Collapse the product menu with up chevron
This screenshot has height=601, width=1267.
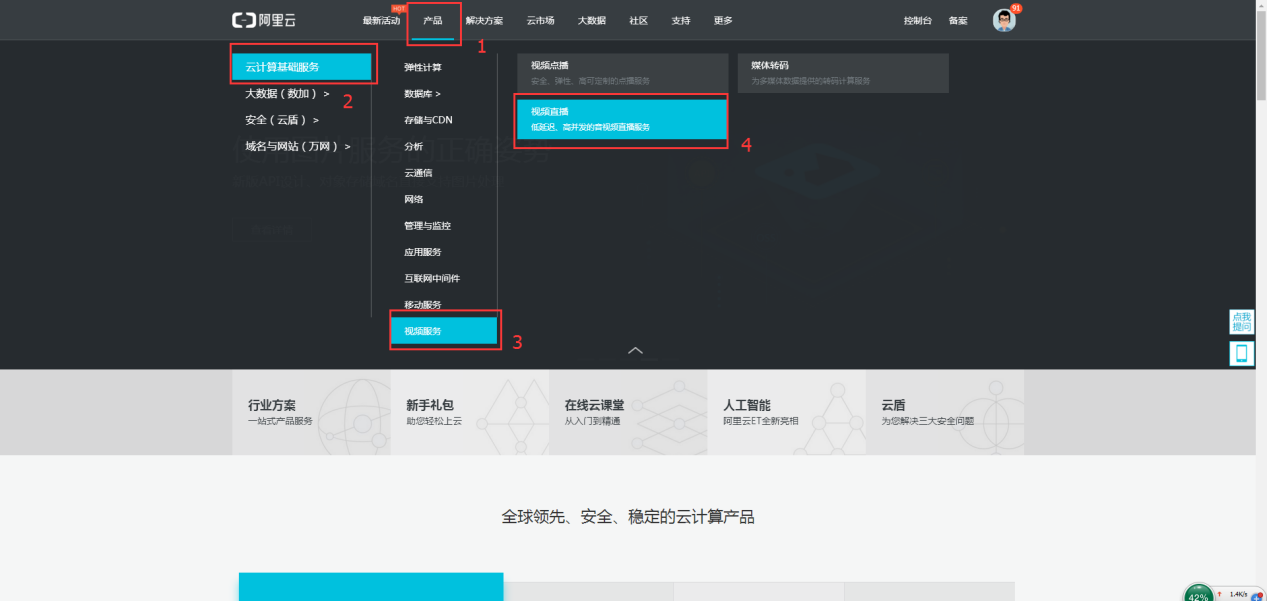click(x=635, y=351)
